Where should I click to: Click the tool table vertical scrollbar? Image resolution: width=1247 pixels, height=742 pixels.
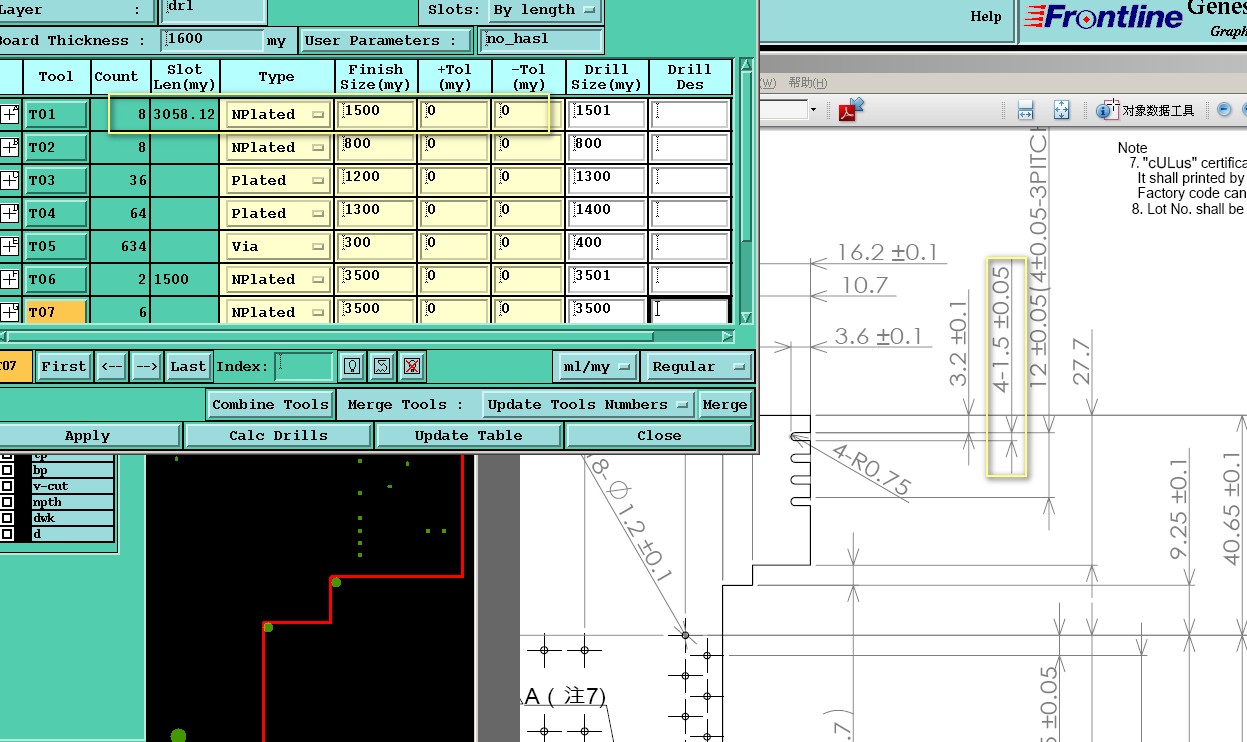pyautogui.click(x=746, y=190)
